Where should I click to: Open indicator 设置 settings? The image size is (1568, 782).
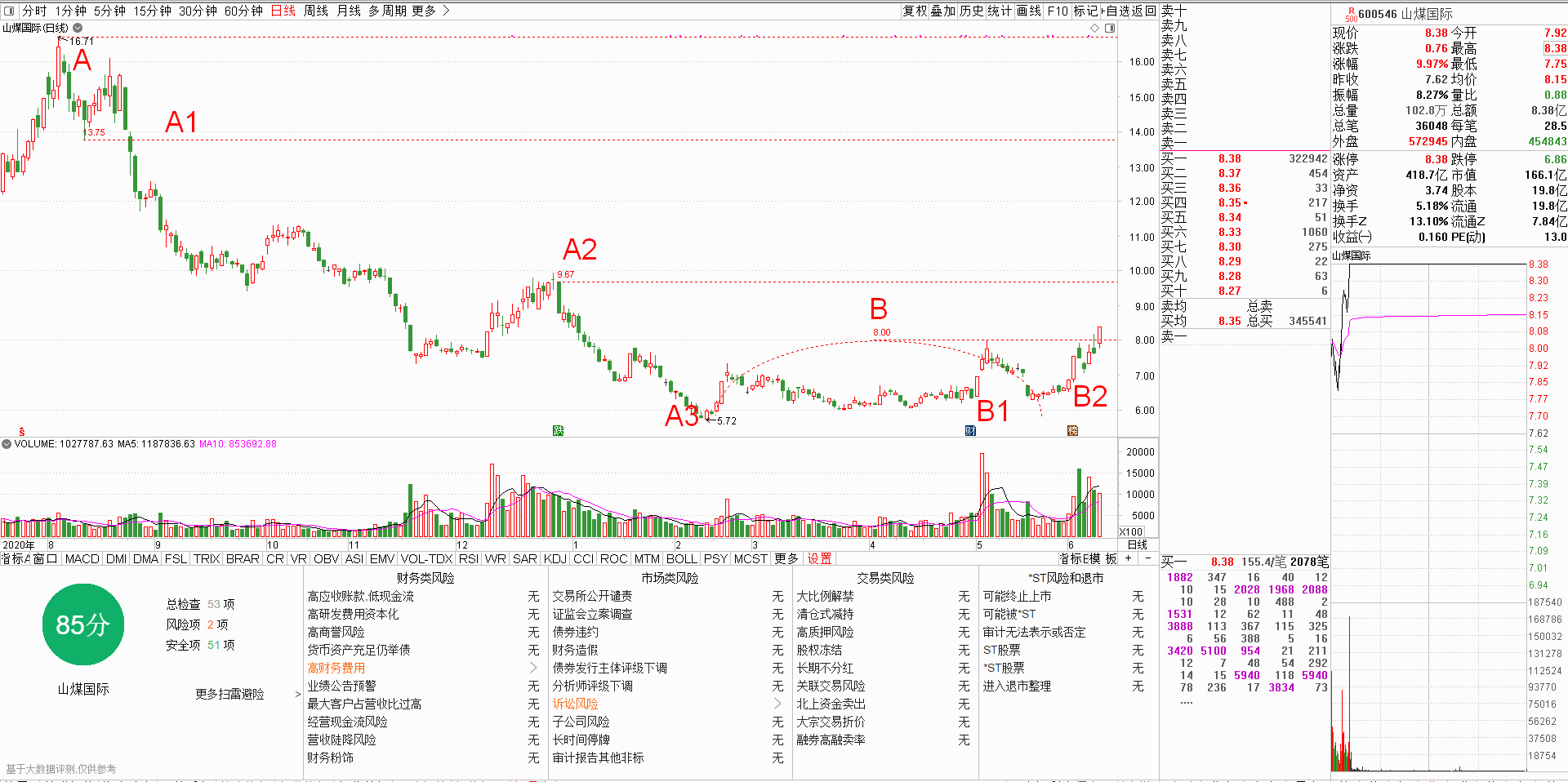819,558
